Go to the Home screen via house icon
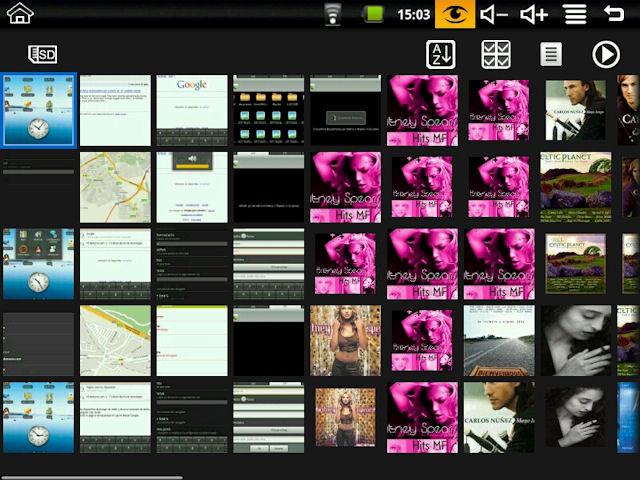 tap(20, 14)
